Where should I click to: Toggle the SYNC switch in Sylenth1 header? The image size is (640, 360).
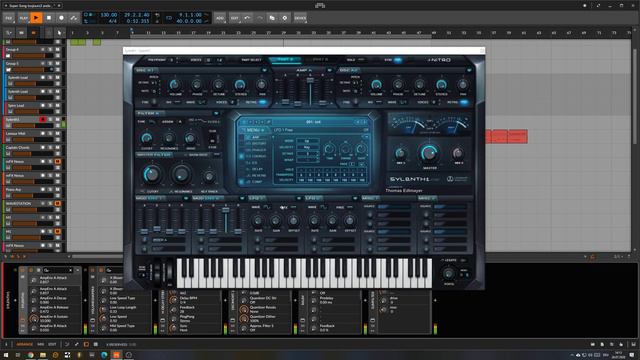pyautogui.click(x=397, y=60)
